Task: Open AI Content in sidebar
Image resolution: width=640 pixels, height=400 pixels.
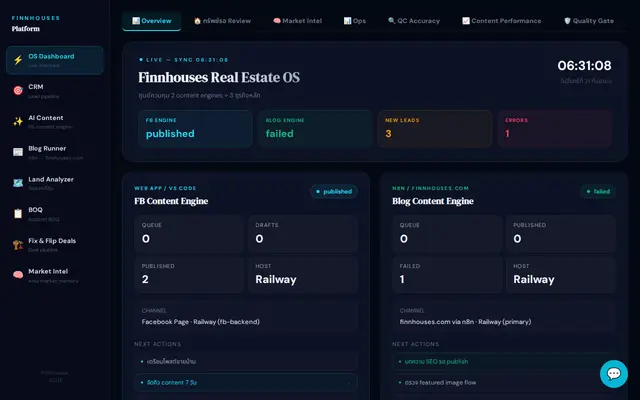Action: pyautogui.click(x=55, y=122)
